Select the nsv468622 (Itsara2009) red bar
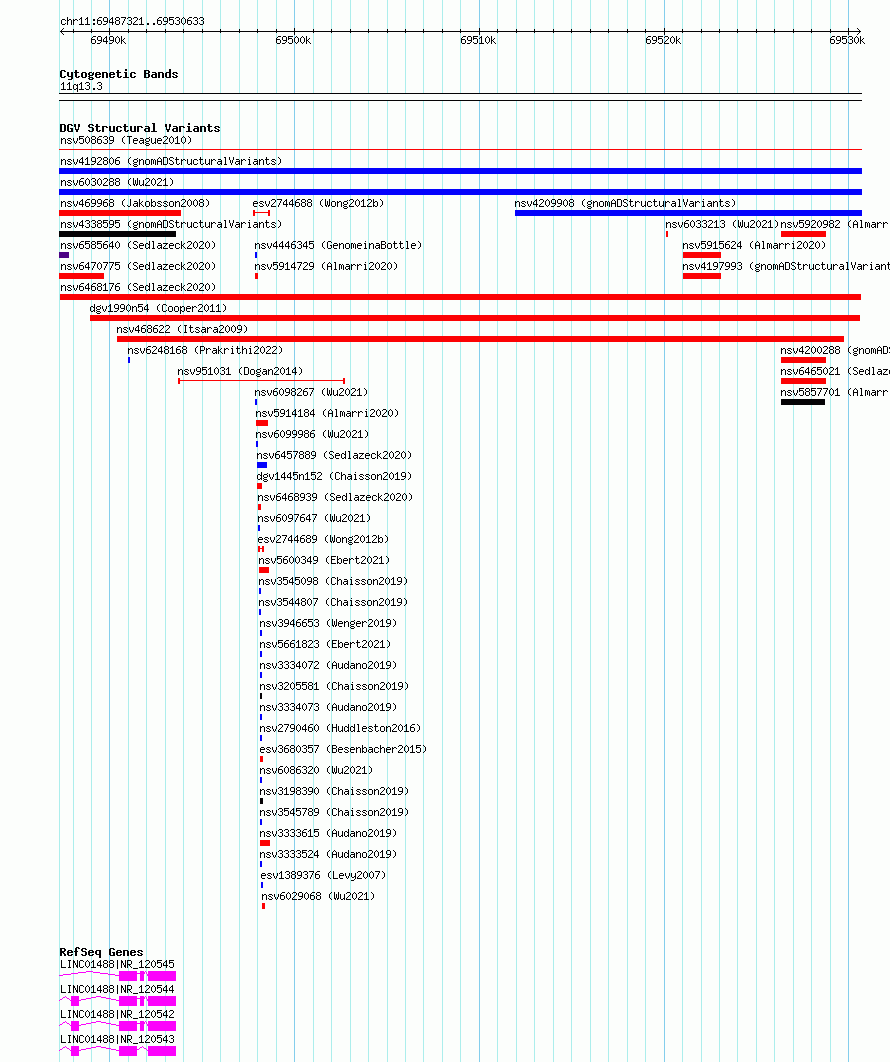The width and height of the screenshot is (890, 1062). [x=480, y=339]
